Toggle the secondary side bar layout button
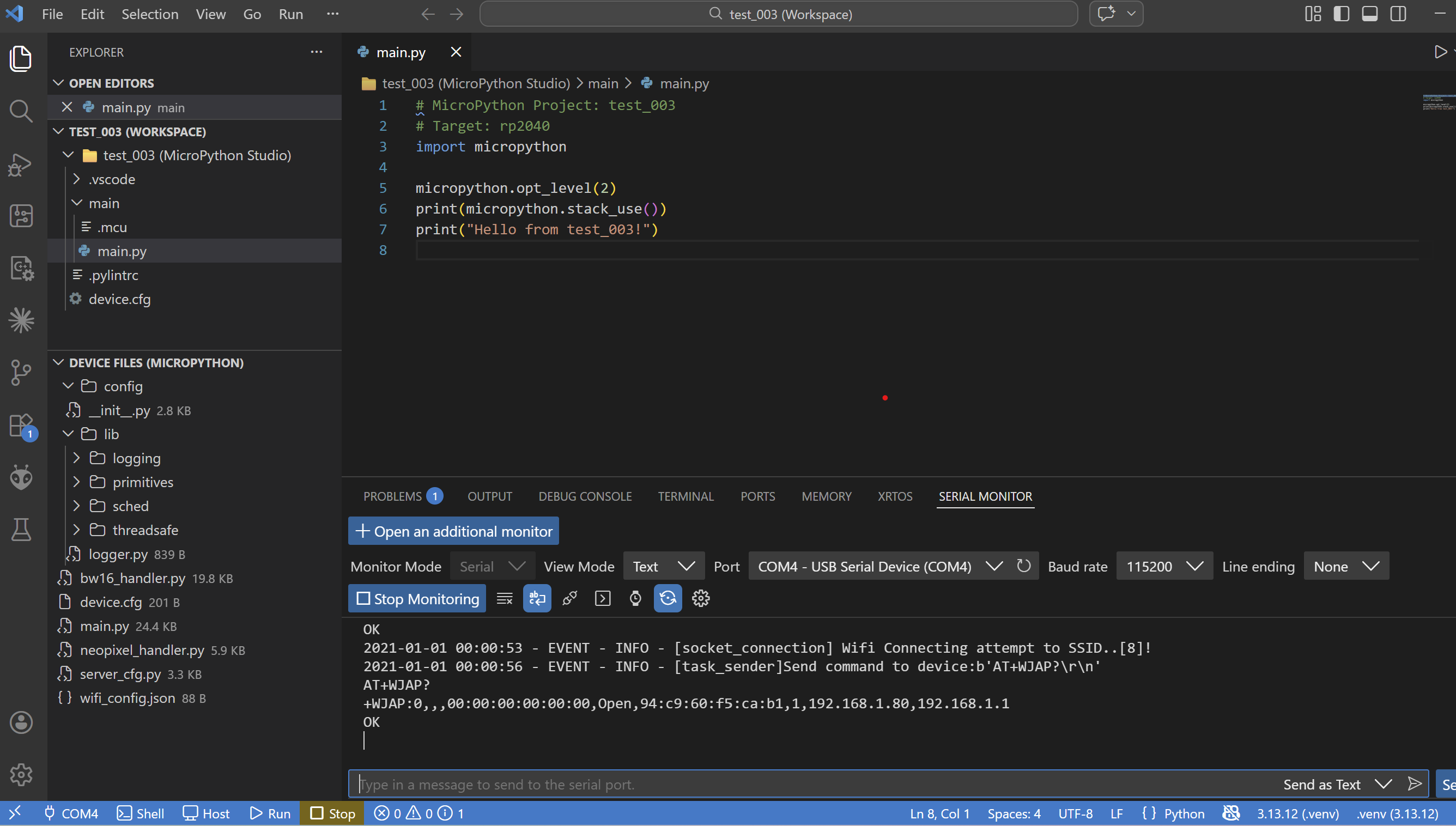Image resolution: width=1456 pixels, height=826 pixels. point(1398,14)
